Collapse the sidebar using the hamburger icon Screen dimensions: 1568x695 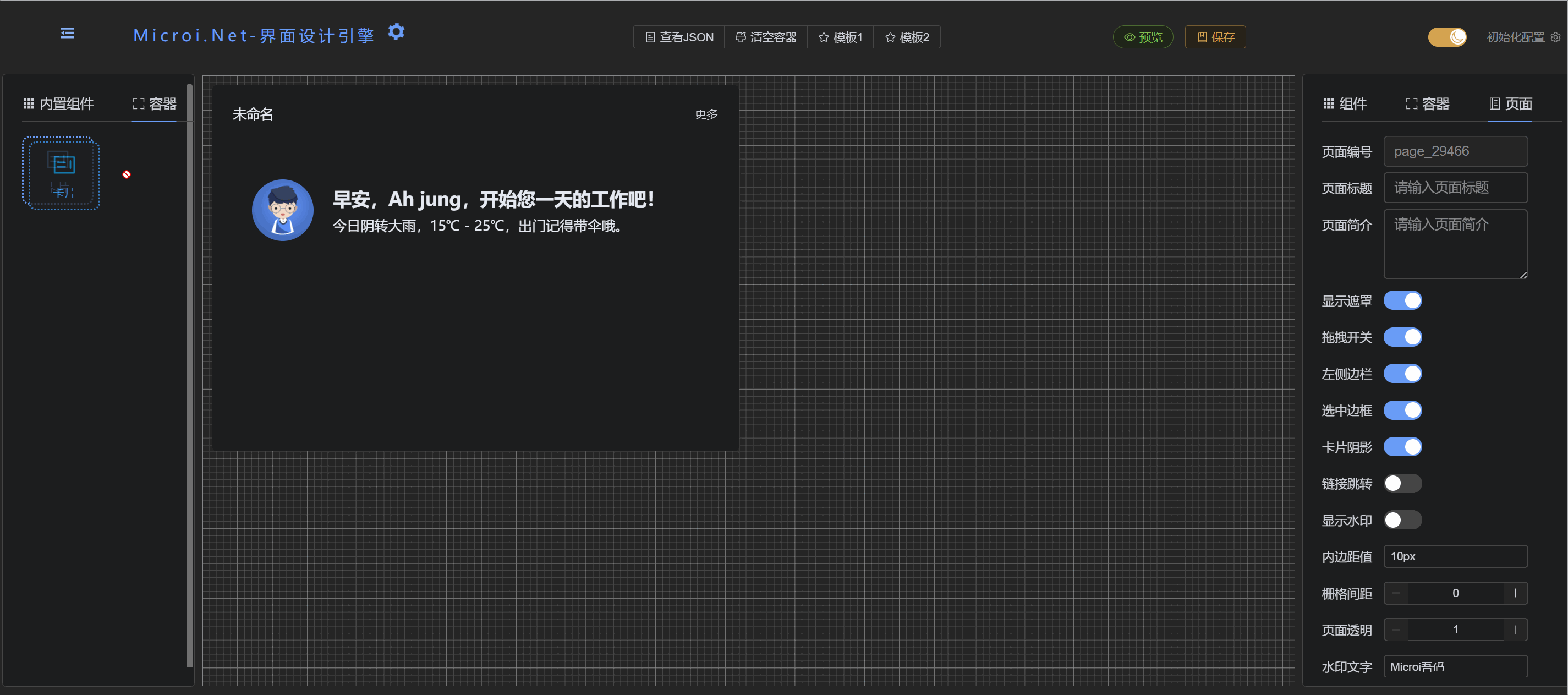coord(67,34)
